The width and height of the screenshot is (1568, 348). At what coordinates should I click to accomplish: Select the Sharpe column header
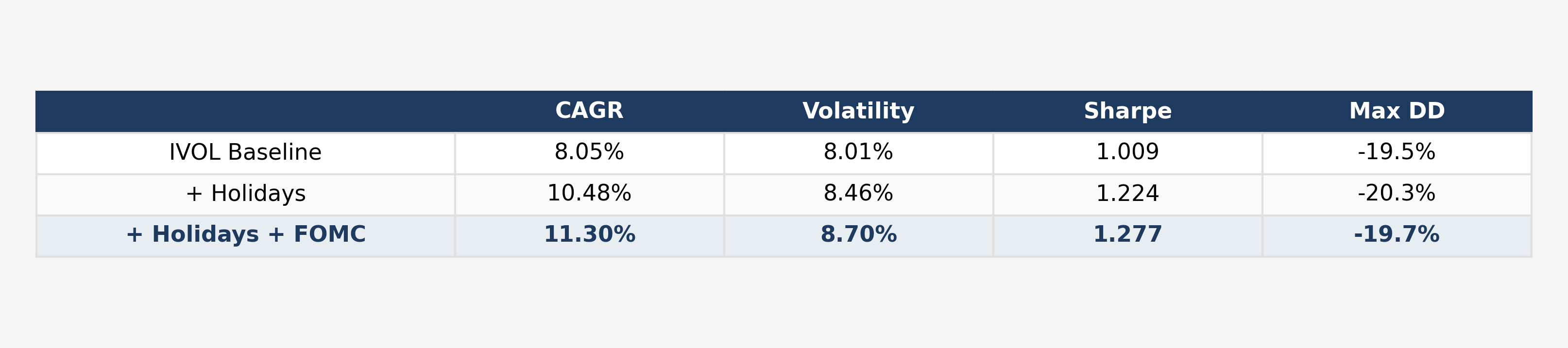point(1128,111)
